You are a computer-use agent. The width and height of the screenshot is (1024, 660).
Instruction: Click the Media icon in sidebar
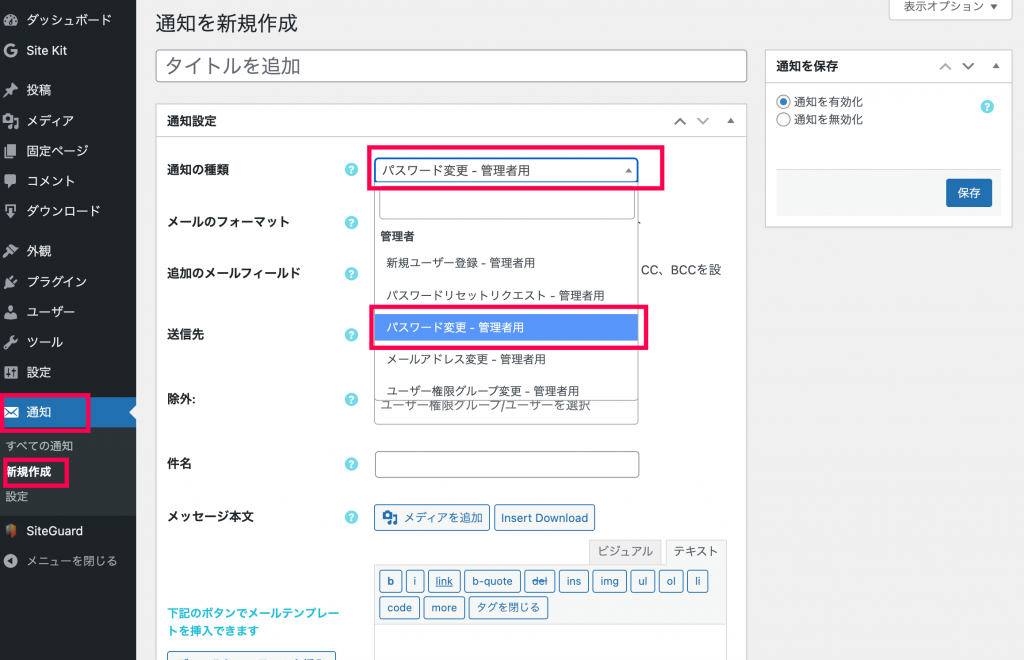point(10,121)
